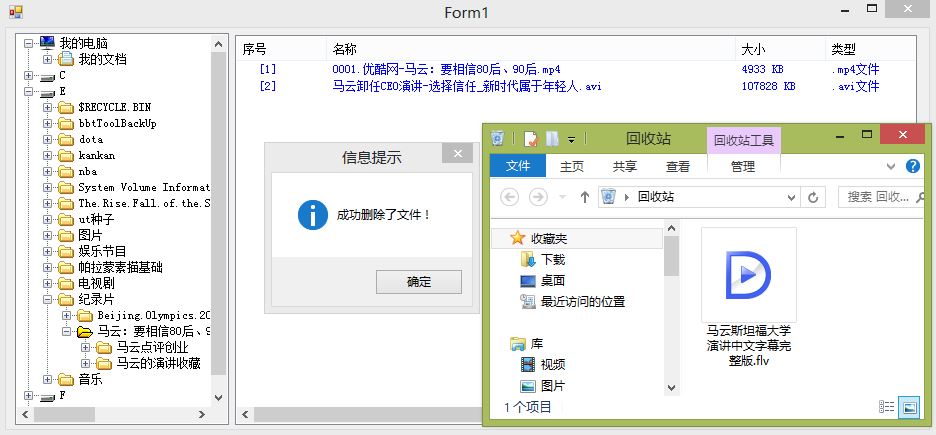
Task: Collapse the 纪录片 folder node
Action: [47, 299]
